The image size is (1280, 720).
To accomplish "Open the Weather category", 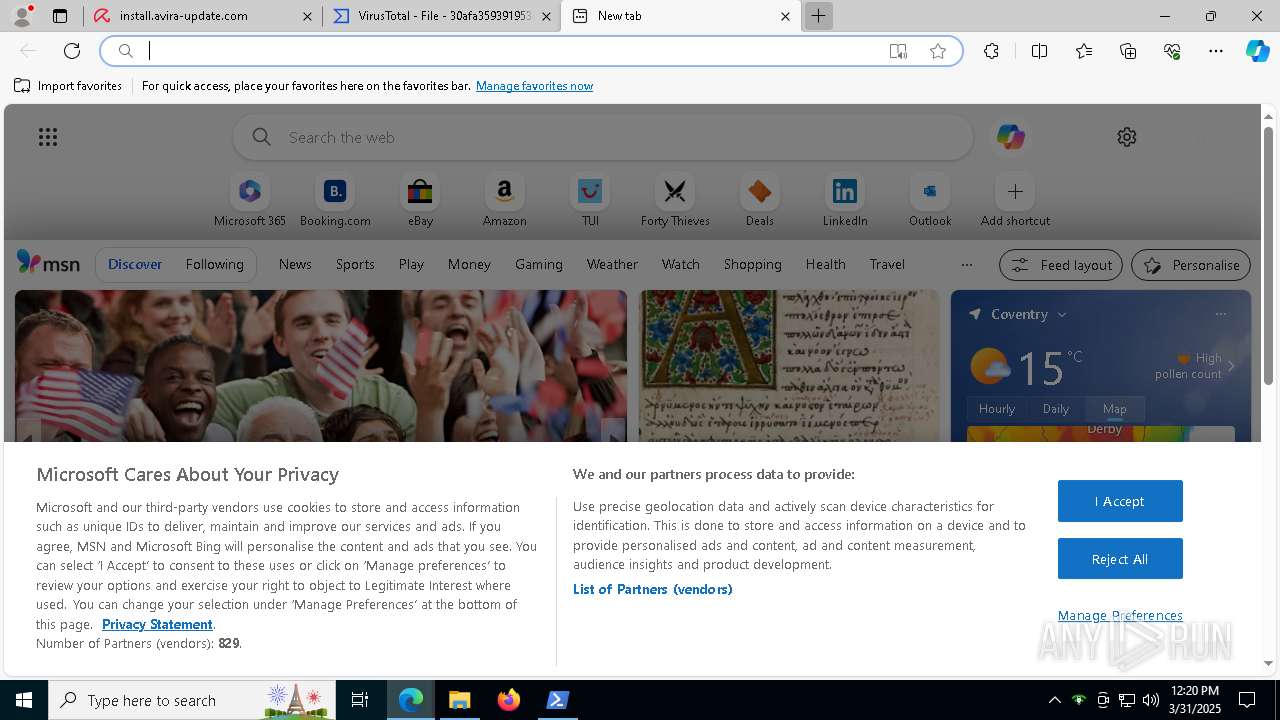I will tap(612, 264).
